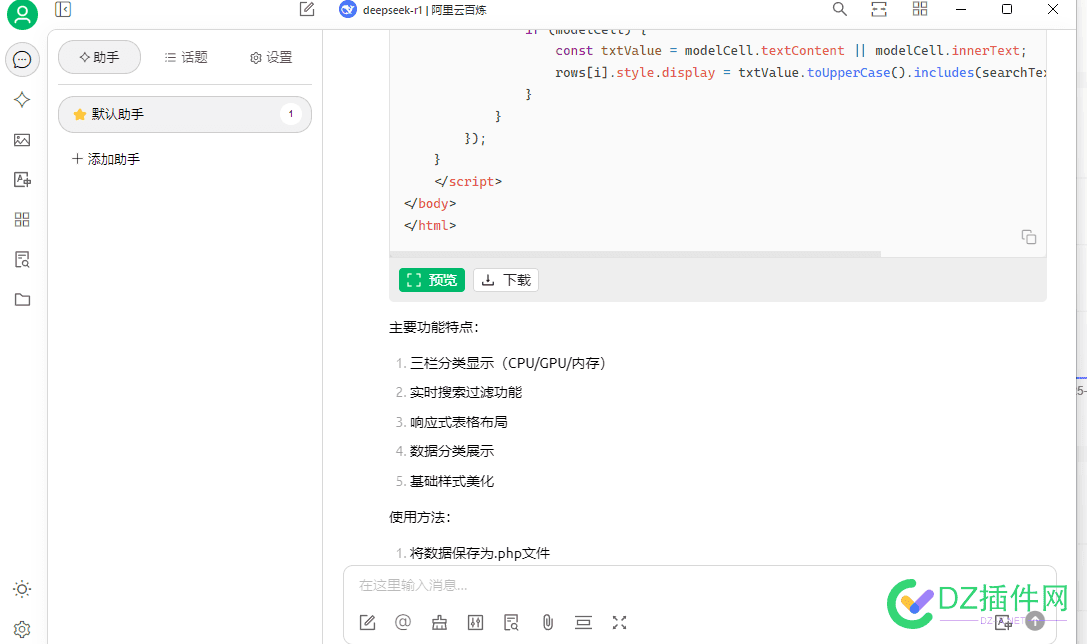Click the attachment paperclip icon in input bar
The width and height of the screenshot is (1087, 644).
(x=547, y=622)
